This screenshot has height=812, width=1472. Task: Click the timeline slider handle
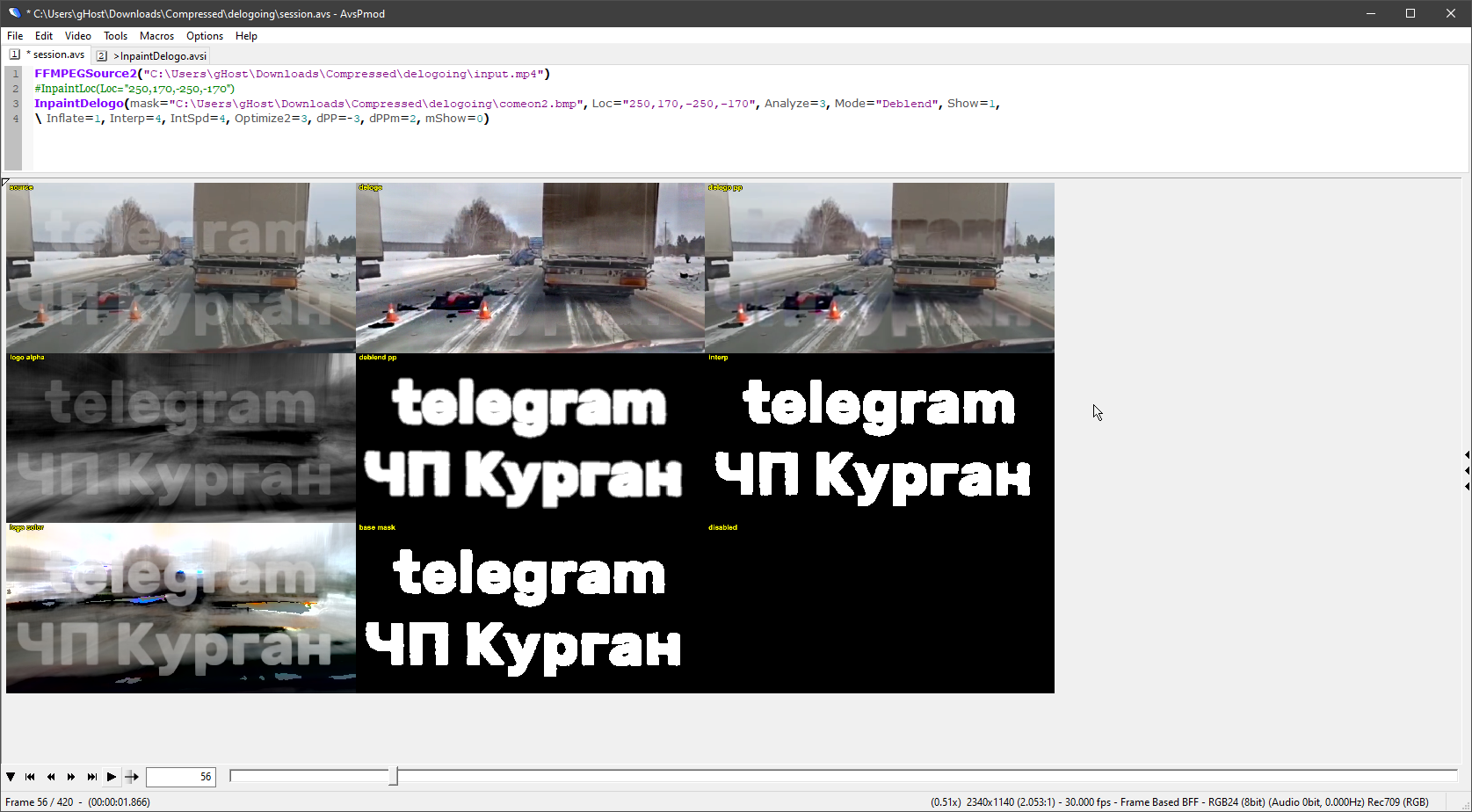(394, 776)
